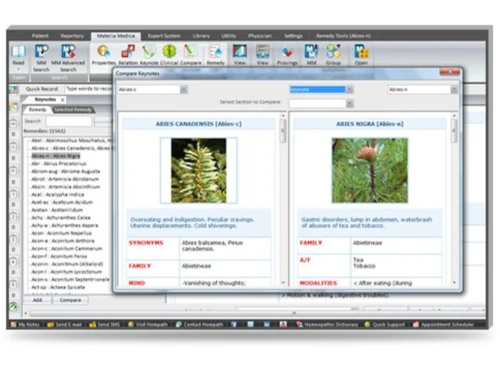Open Quick Support in the bottom bar
This screenshot has height=375, width=500.
[385, 324]
